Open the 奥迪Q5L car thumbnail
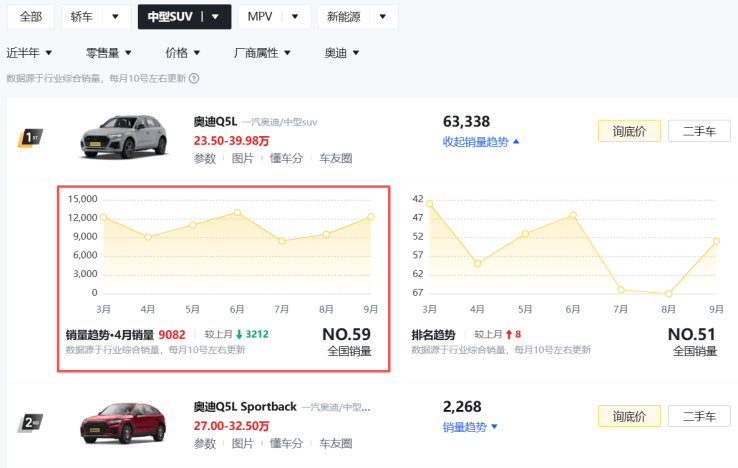 124,137
